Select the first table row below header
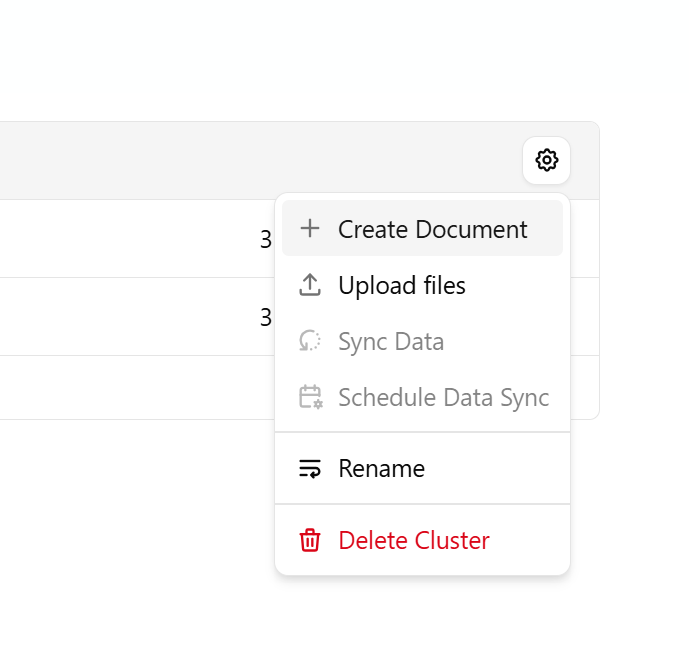The width and height of the screenshot is (689, 672). [x=130, y=239]
